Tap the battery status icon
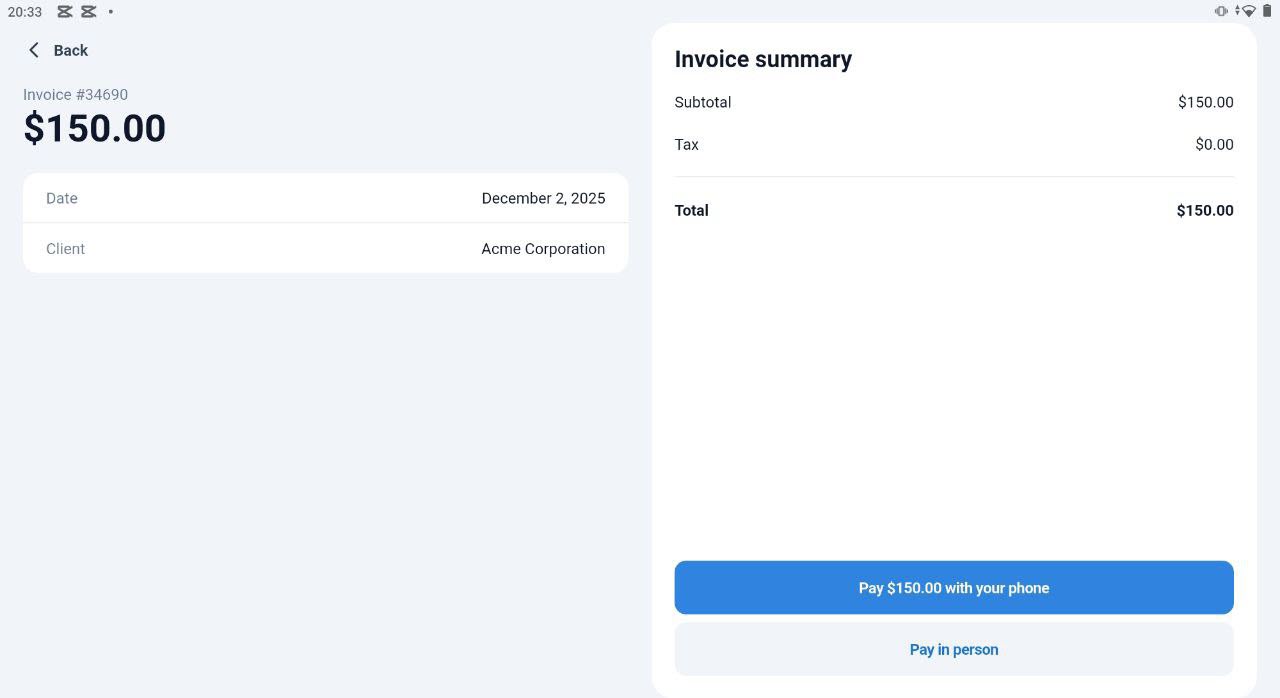Viewport: 1280px width, 698px height. (x=1267, y=11)
